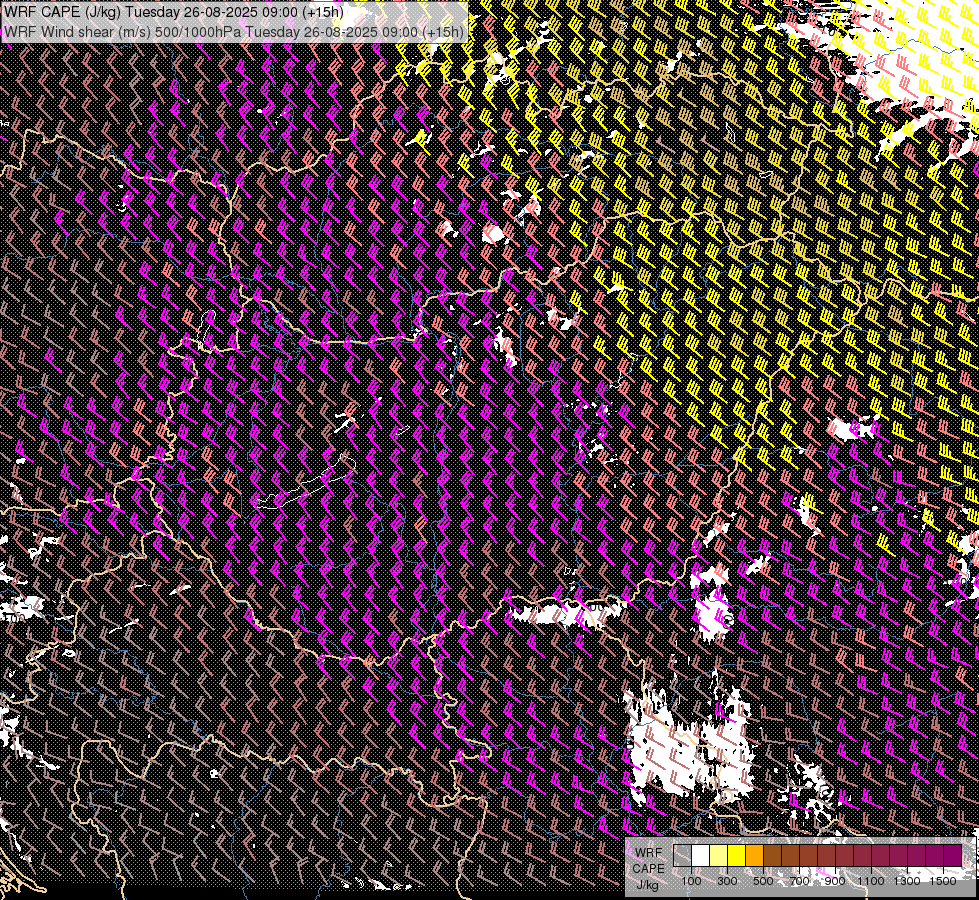979x900 pixels.
Task: Click the WRF CAPE title line
Action: (x=174, y=12)
